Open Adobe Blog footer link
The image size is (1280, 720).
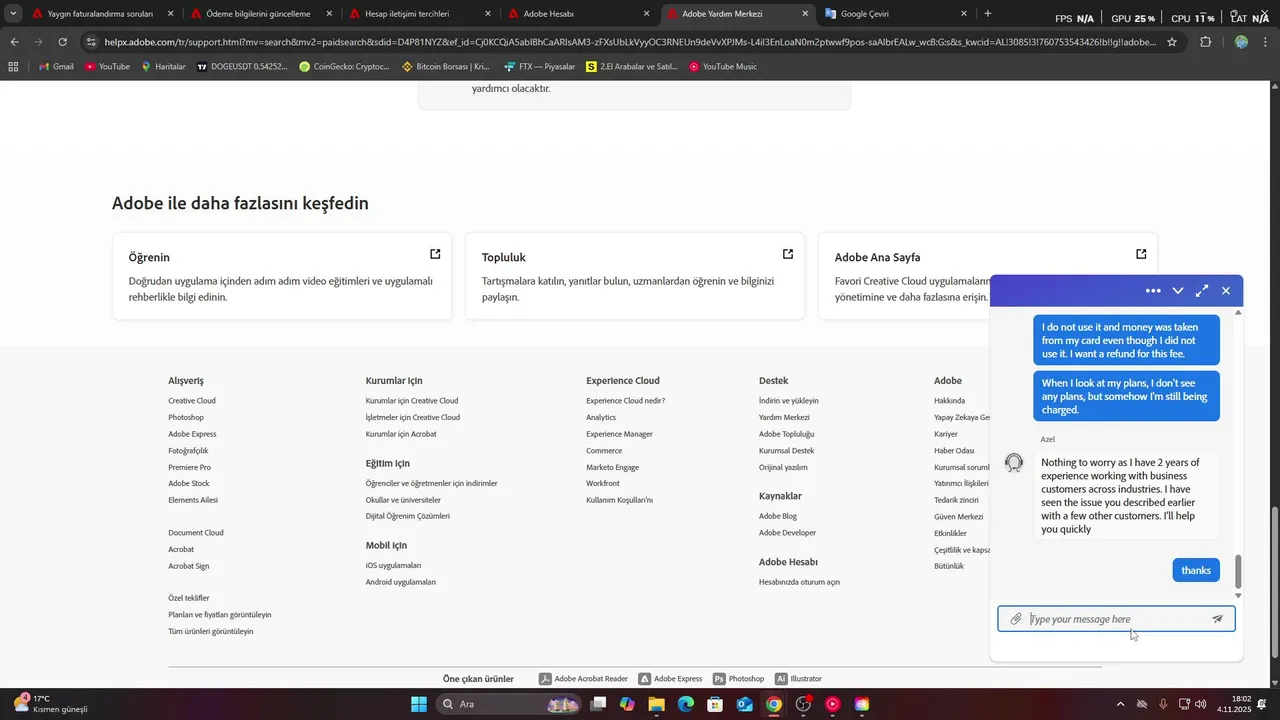pos(778,516)
